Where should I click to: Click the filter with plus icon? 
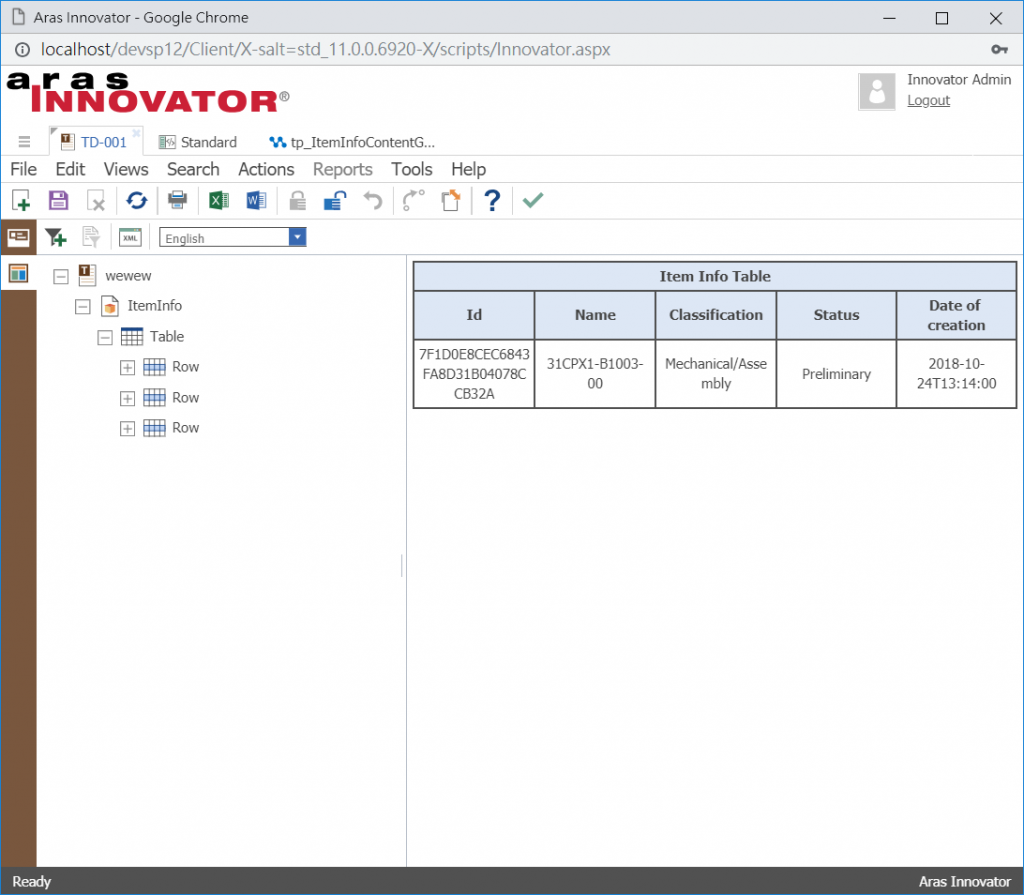tap(56, 237)
